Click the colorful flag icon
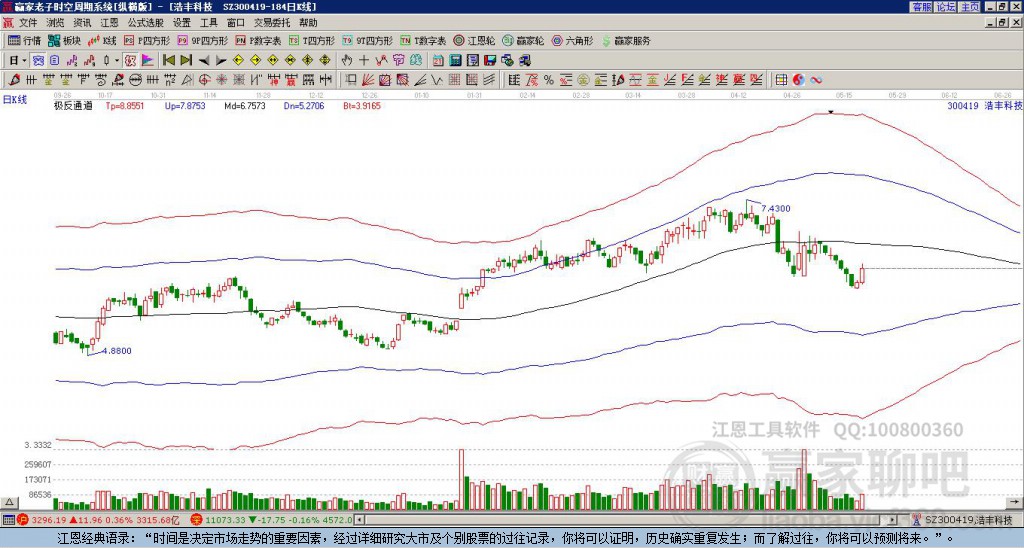The width and height of the screenshot is (1024, 548). 148,61
